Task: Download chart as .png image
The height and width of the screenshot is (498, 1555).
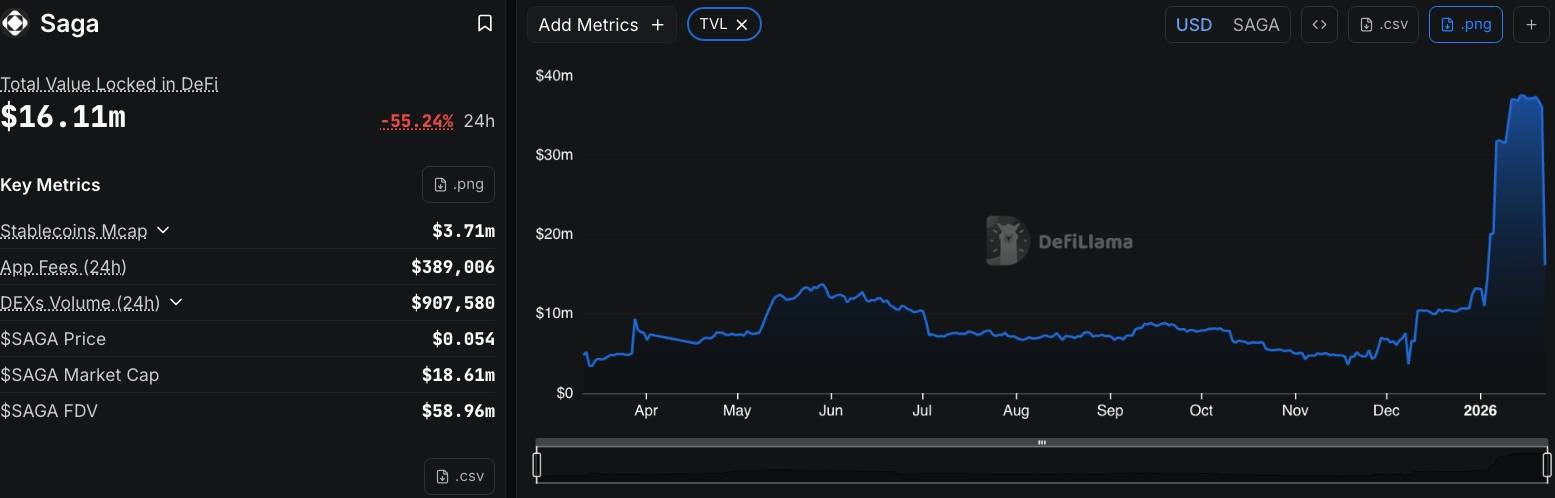Action: click(1465, 25)
